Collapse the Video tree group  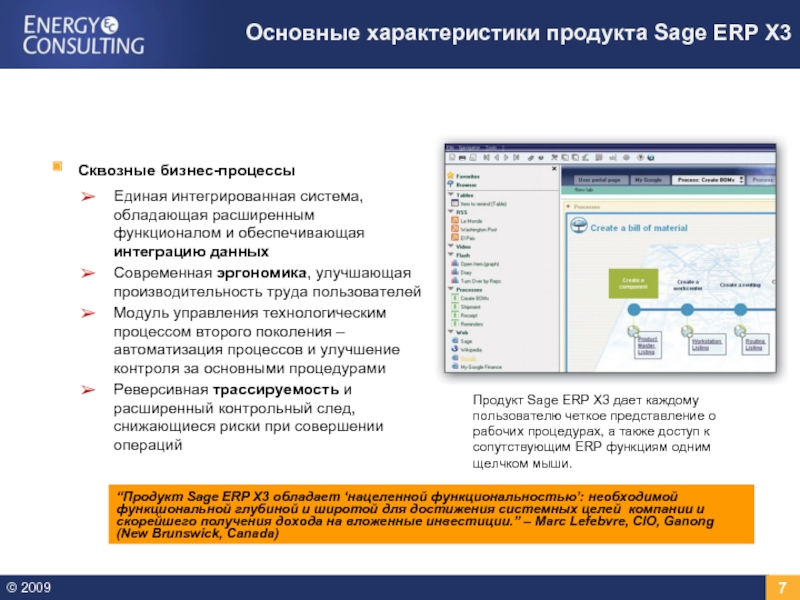[451, 245]
